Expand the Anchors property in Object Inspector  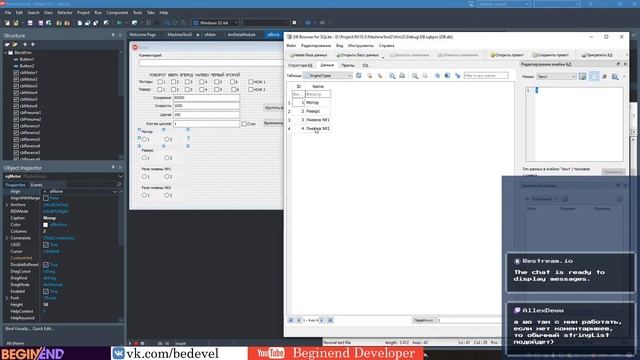[7, 205]
